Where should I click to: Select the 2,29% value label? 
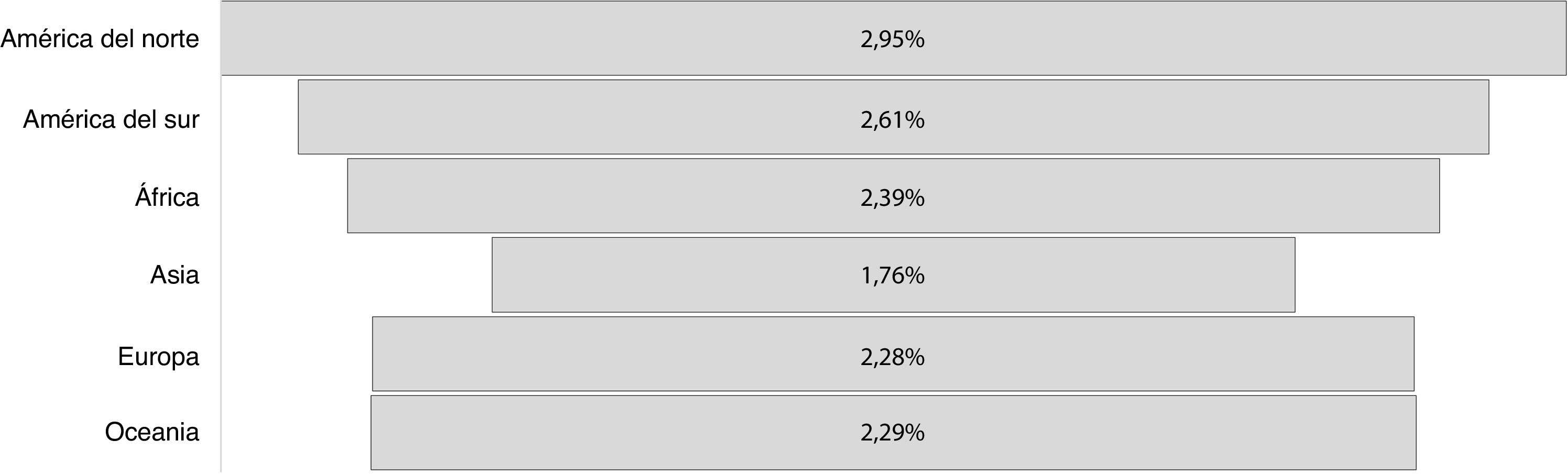click(892, 433)
